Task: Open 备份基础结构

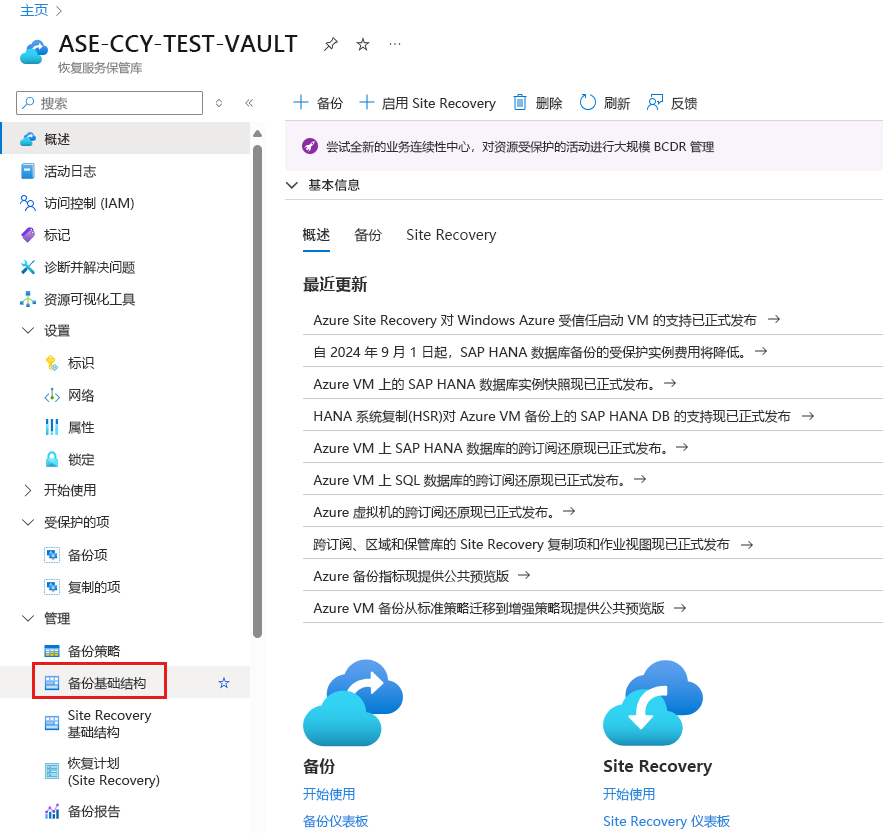Action: (106, 683)
